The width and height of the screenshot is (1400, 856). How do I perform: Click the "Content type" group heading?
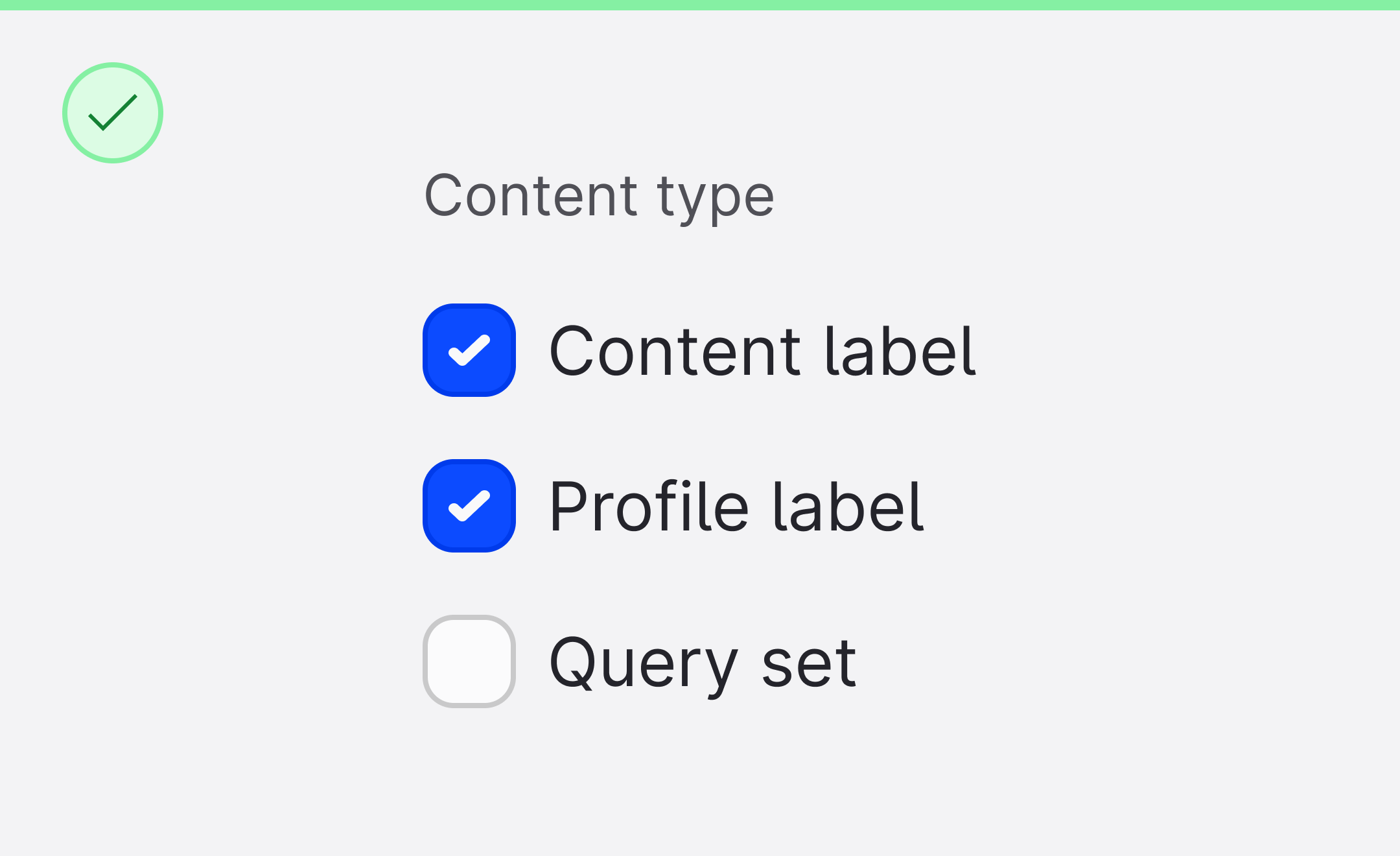click(x=599, y=196)
